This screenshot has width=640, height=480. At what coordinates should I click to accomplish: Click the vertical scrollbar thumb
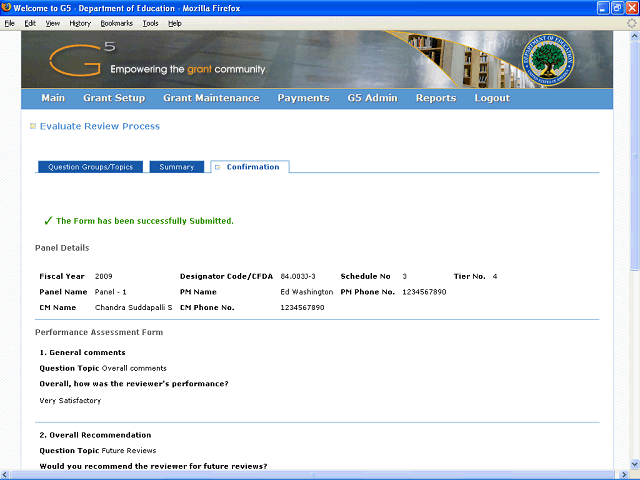tap(634, 155)
